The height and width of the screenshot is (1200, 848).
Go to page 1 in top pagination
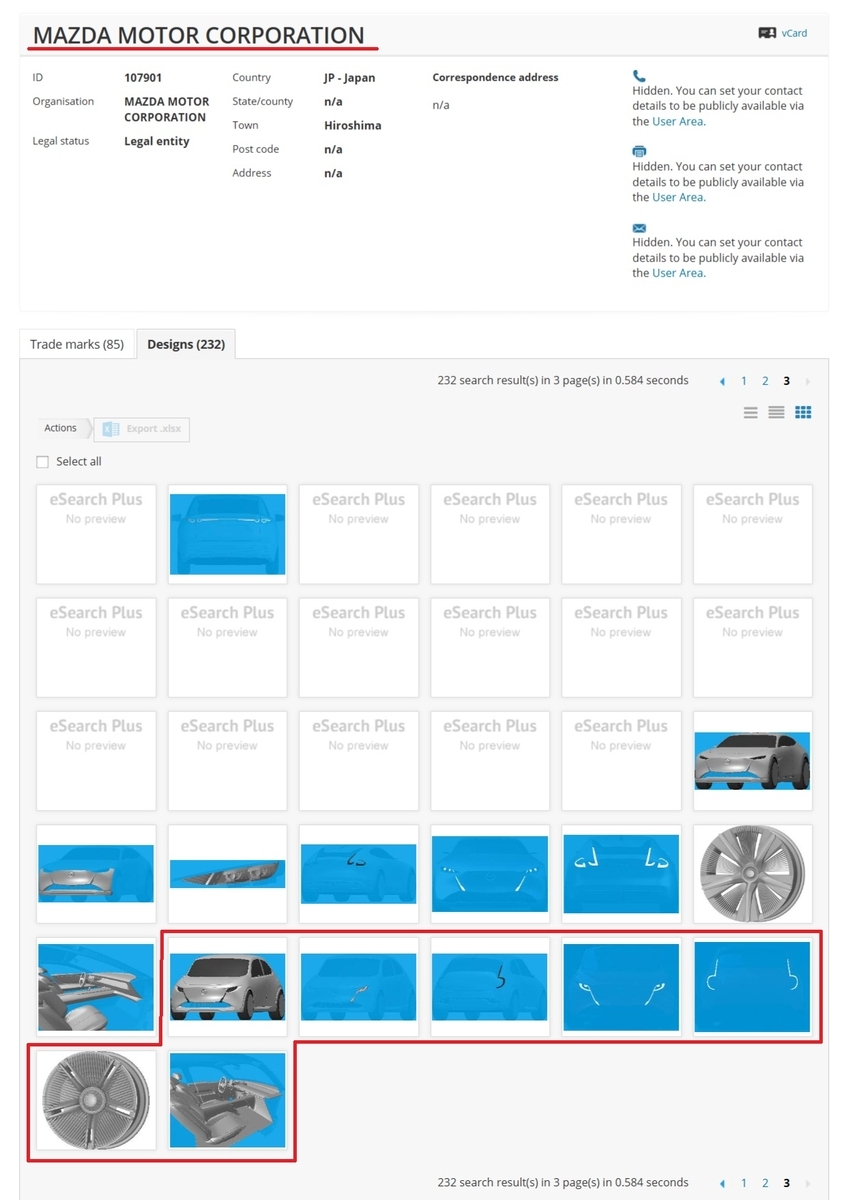[744, 381]
